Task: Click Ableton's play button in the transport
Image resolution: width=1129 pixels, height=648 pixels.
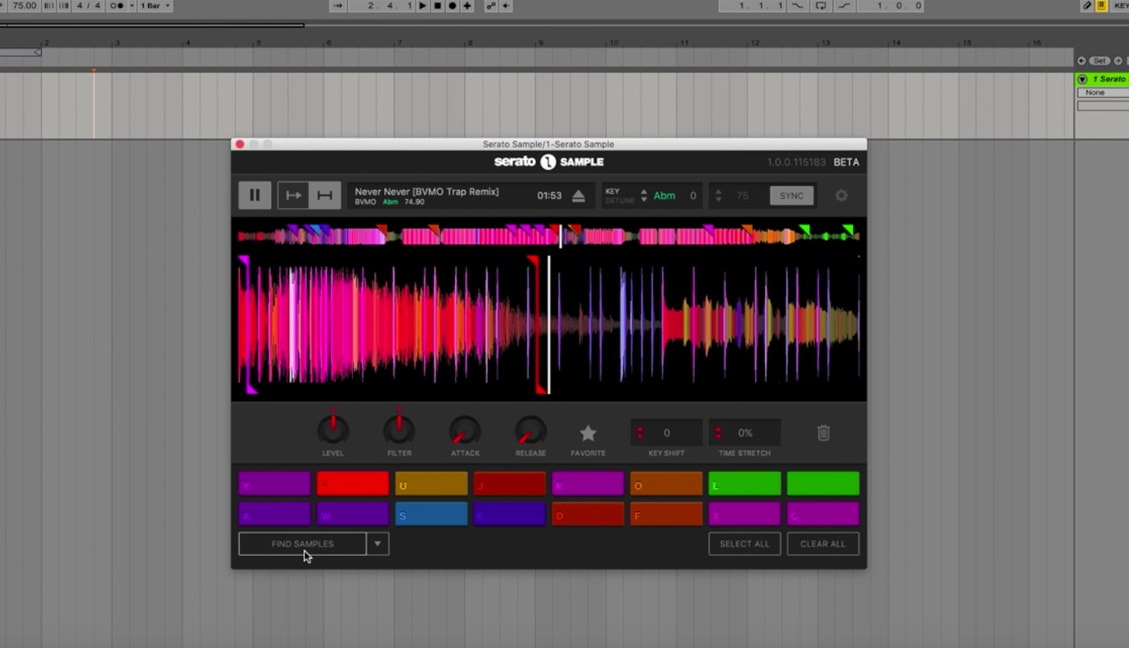Action: tap(423, 6)
